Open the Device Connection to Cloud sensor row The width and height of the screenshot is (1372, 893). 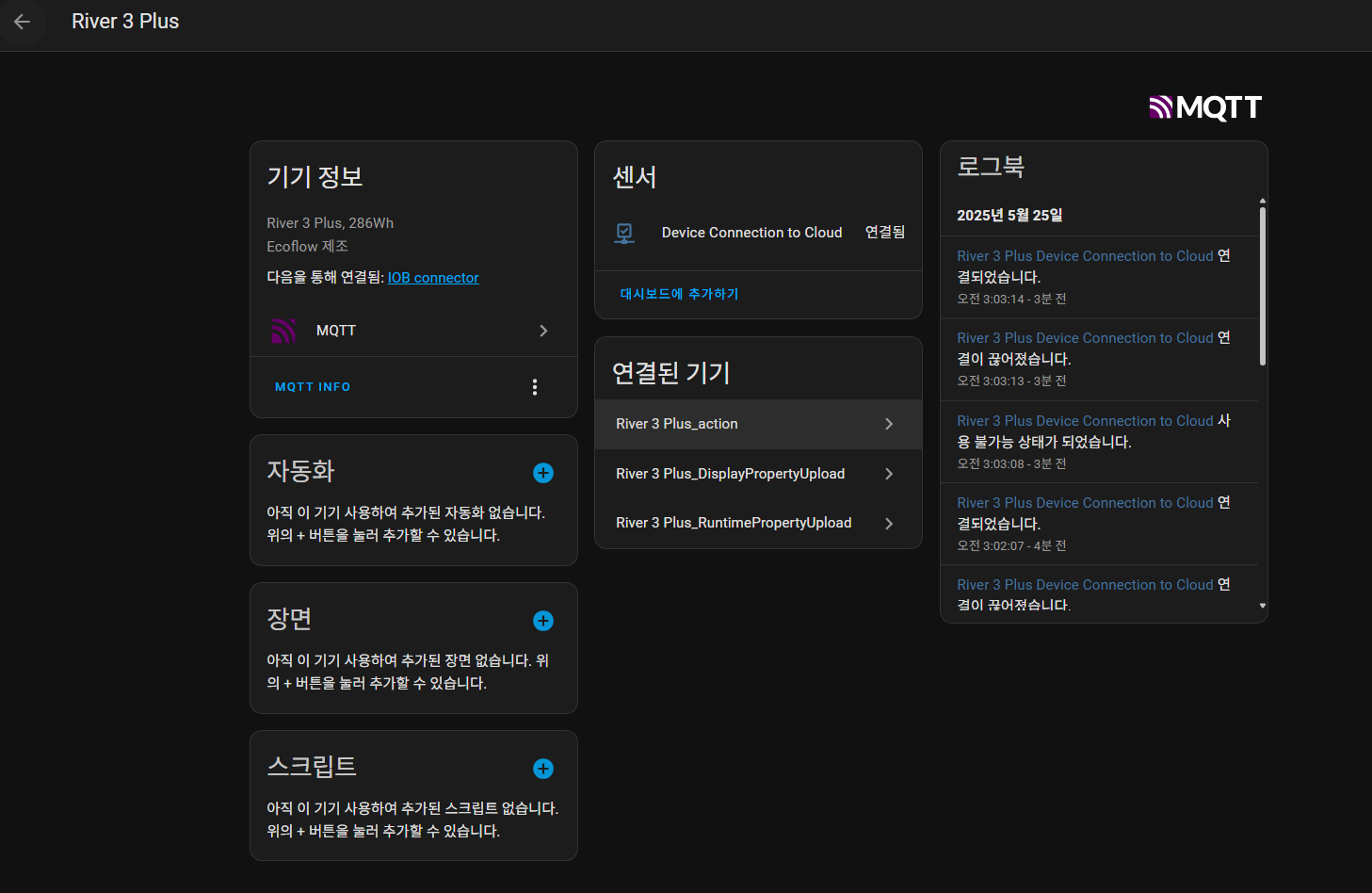pyautogui.click(x=751, y=233)
